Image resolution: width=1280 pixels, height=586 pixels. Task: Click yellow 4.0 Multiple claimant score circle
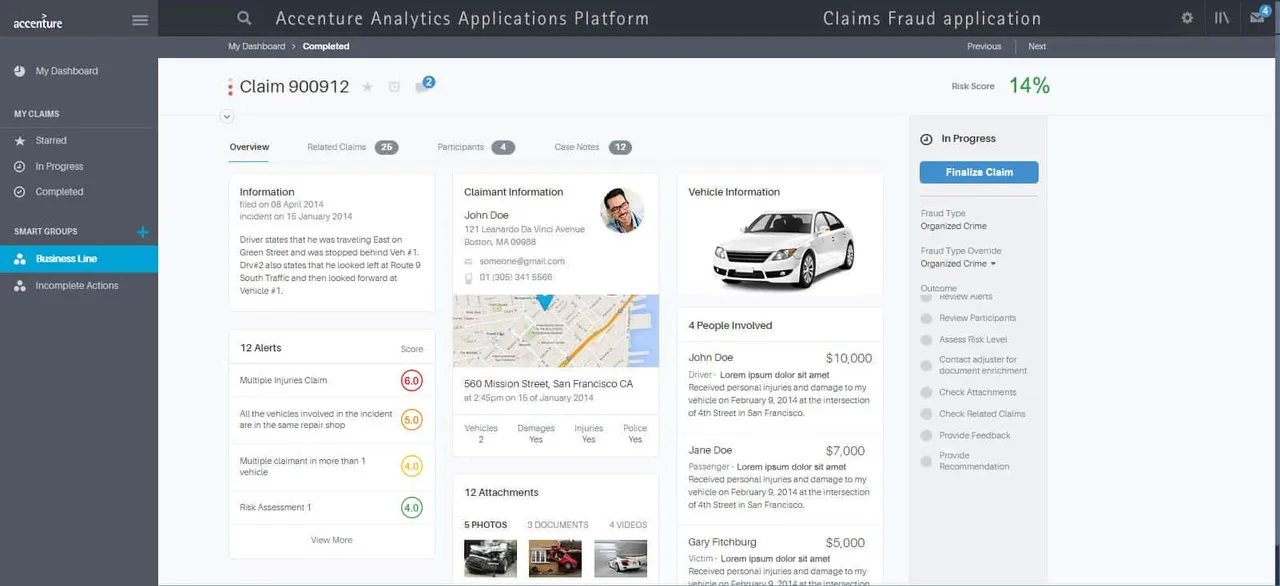(411, 466)
